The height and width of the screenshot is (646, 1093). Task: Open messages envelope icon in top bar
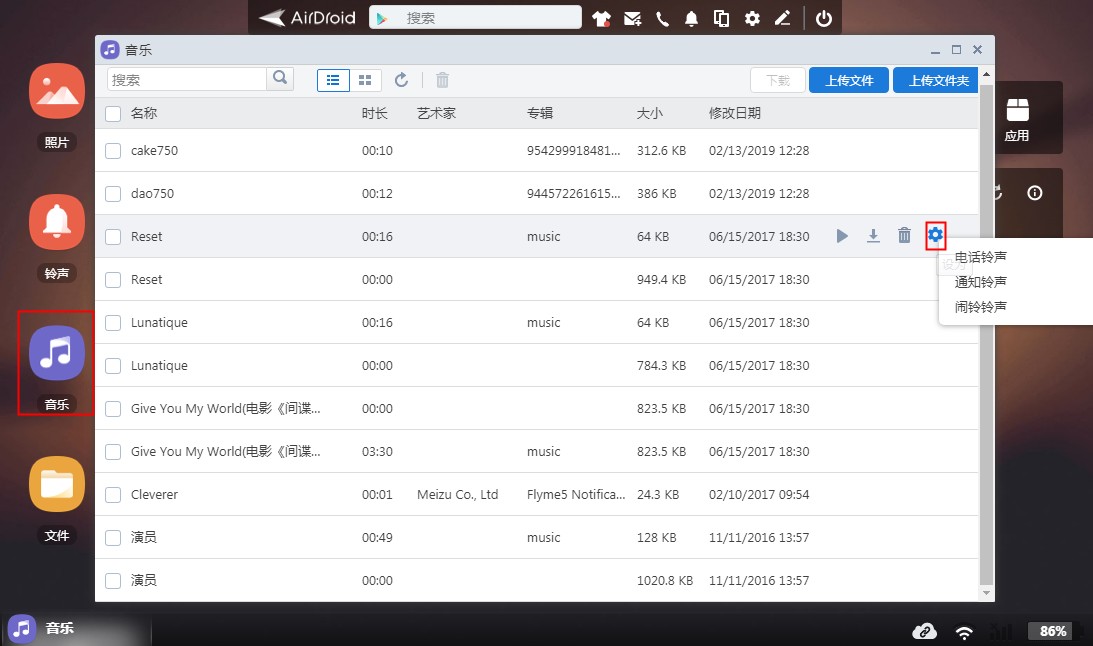click(x=632, y=18)
